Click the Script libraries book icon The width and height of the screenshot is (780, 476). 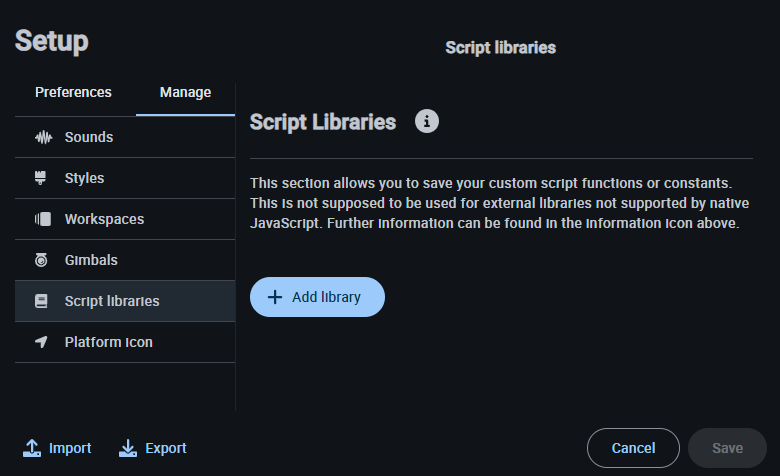[x=42, y=301]
